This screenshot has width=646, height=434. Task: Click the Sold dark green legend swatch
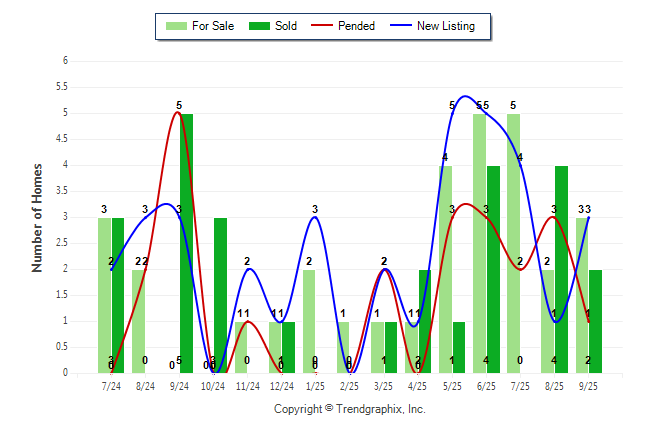point(259,26)
